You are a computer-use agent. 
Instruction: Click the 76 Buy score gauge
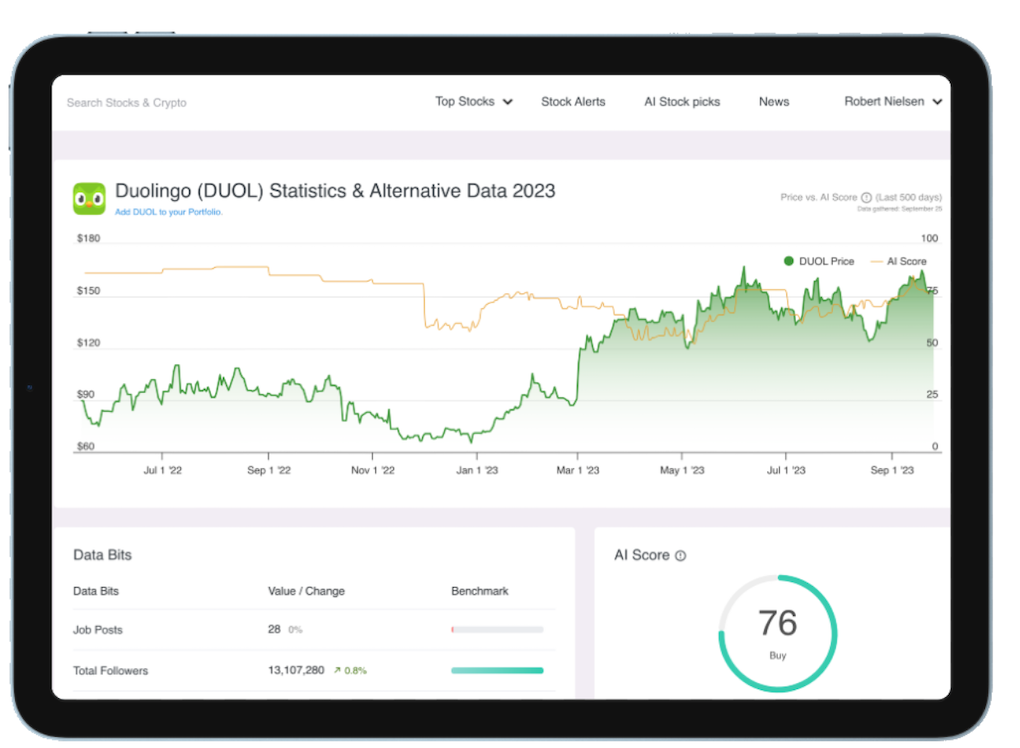(x=777, y=633)
